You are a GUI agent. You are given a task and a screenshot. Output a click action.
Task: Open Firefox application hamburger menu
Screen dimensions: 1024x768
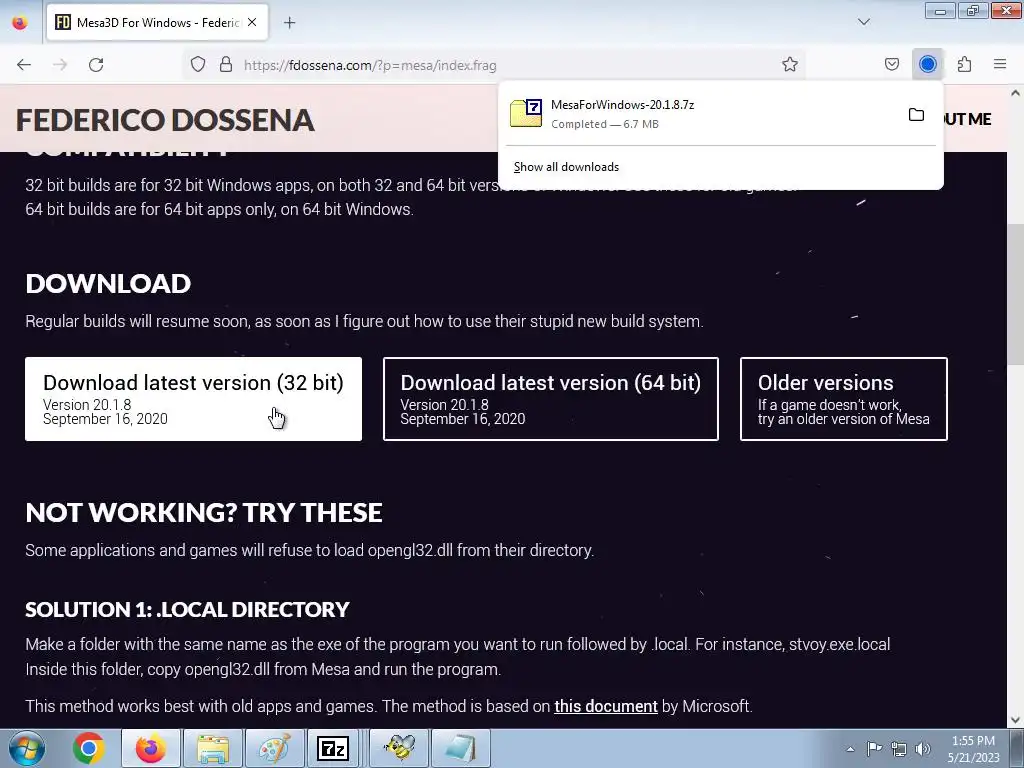click(1000, 65)
